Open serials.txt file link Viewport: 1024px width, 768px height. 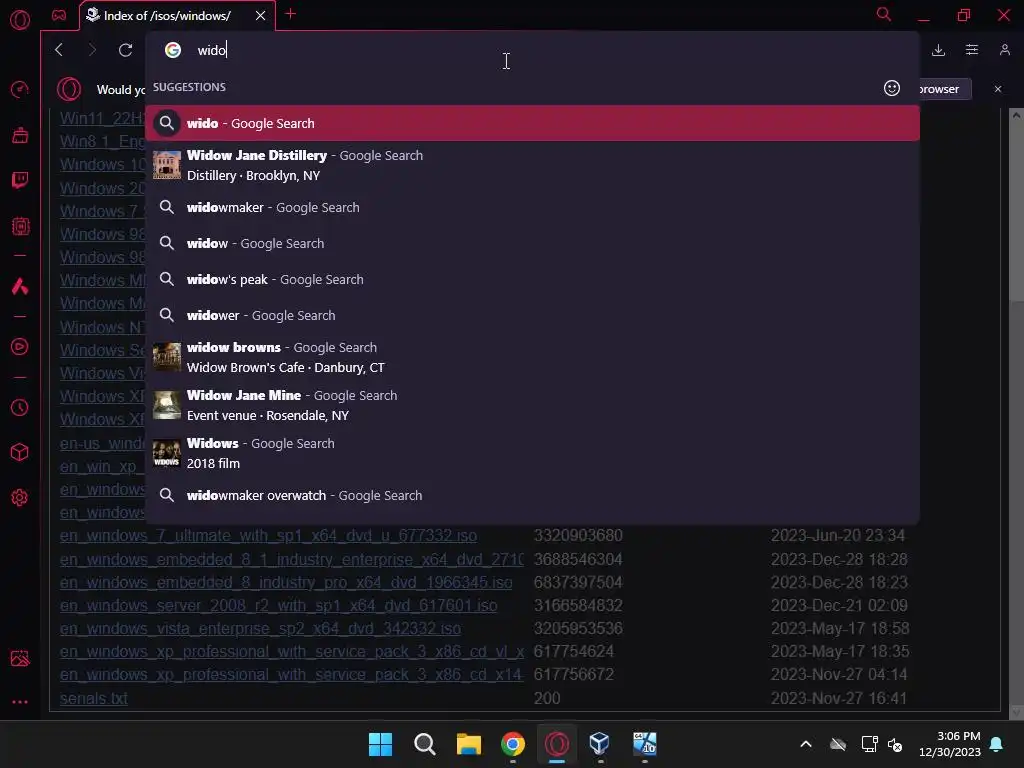(93, 698)
